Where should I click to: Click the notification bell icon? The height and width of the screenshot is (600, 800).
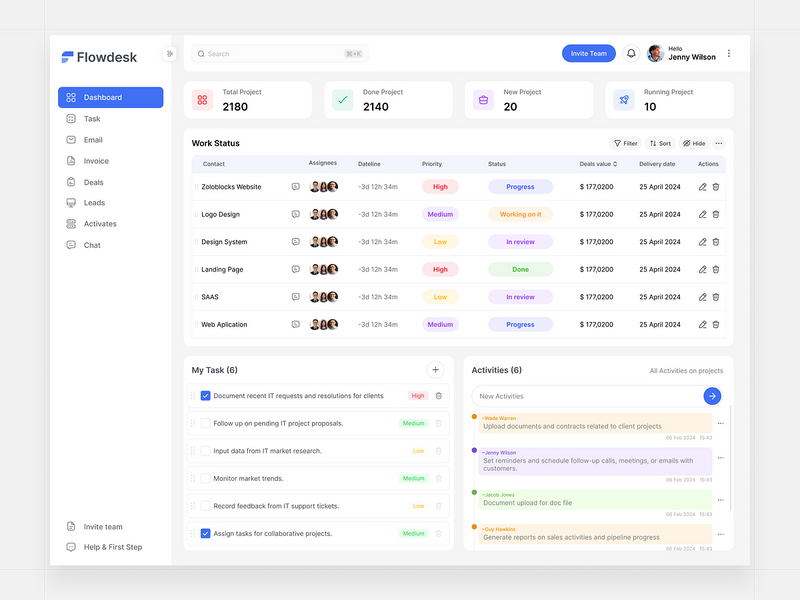tap(630, 53)
